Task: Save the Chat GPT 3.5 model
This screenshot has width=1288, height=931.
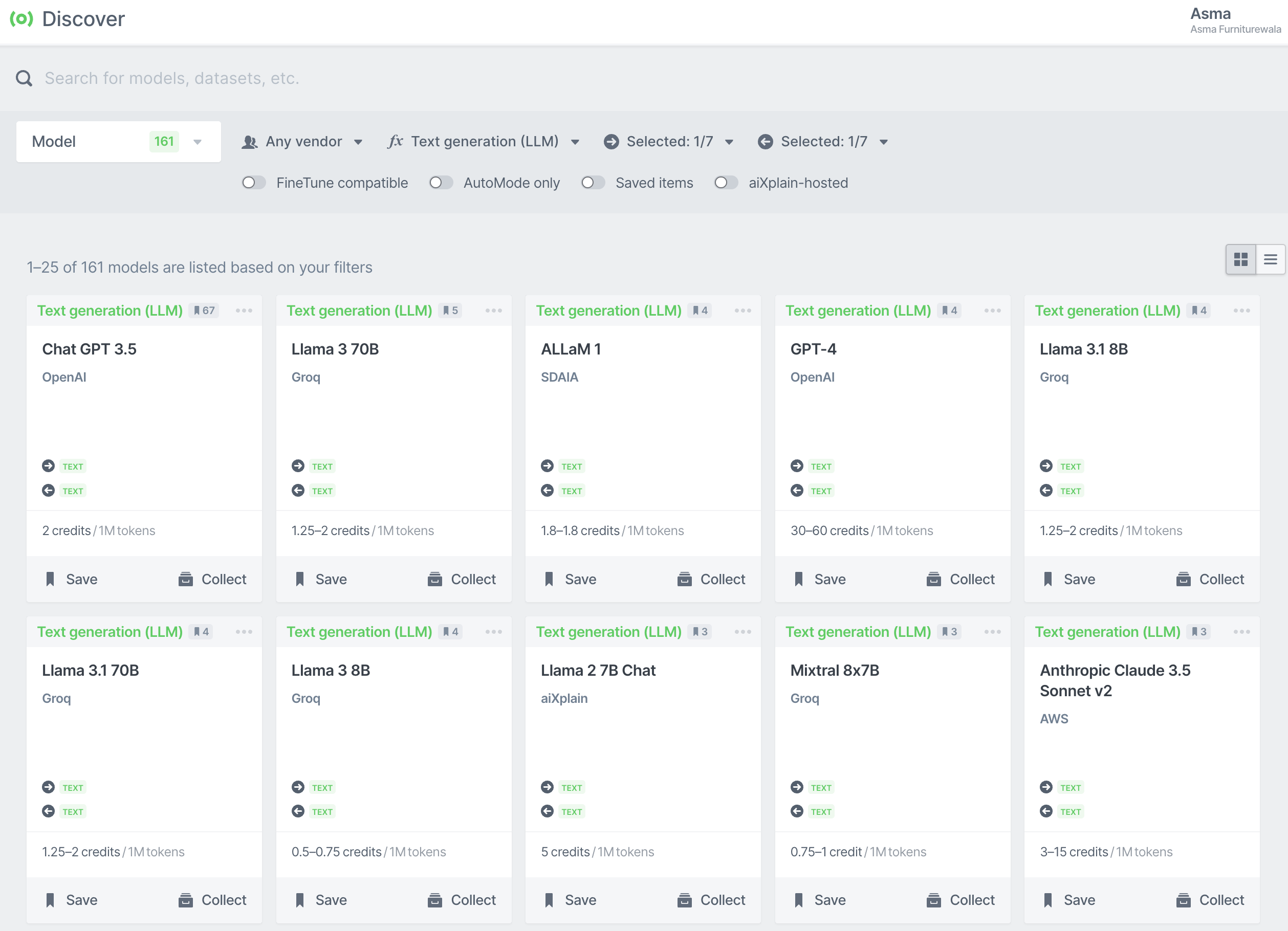Action: point(72,579)
